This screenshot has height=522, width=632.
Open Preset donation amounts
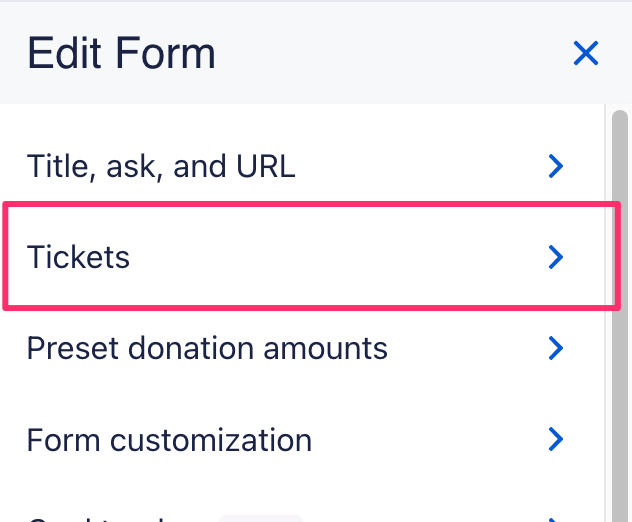click(207, 348)
